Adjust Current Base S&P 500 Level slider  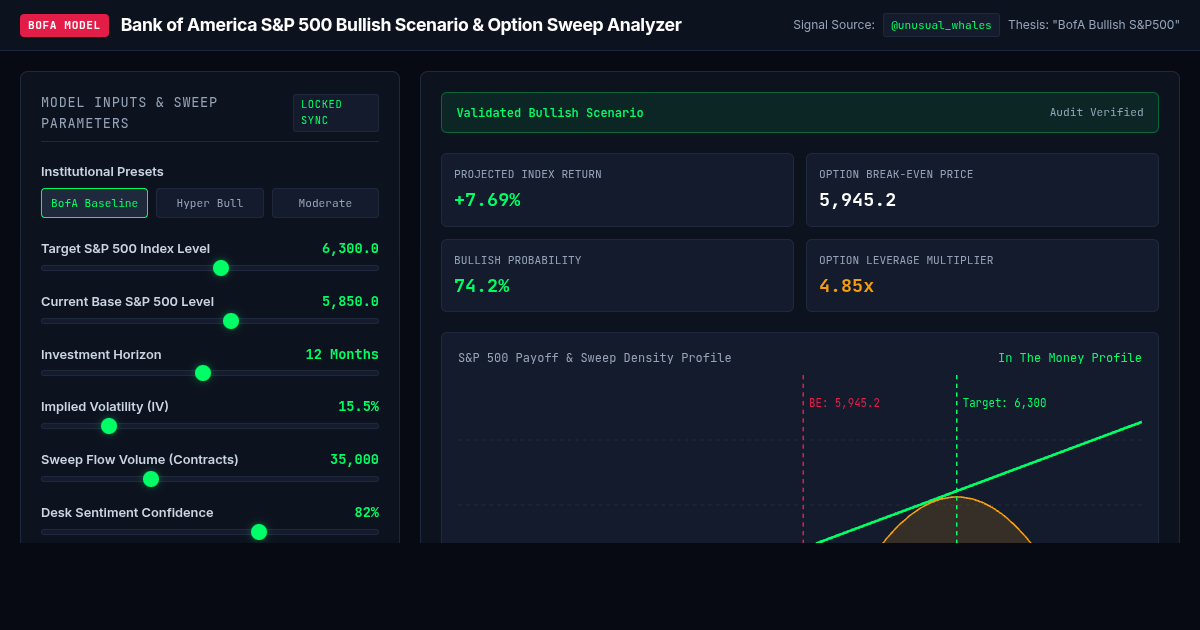(231, 321)
